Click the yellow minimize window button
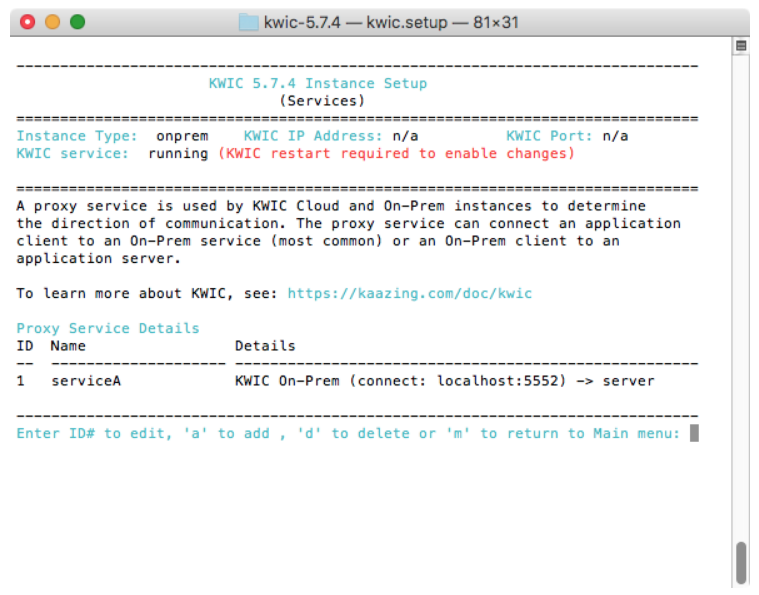 tap(52, 22)
